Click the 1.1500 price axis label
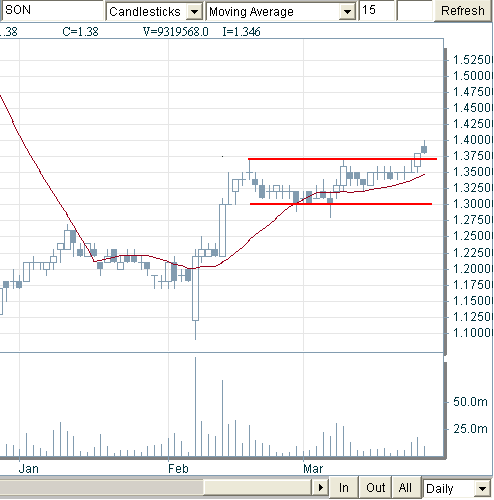The image size is (494, 500). [473, 301]
